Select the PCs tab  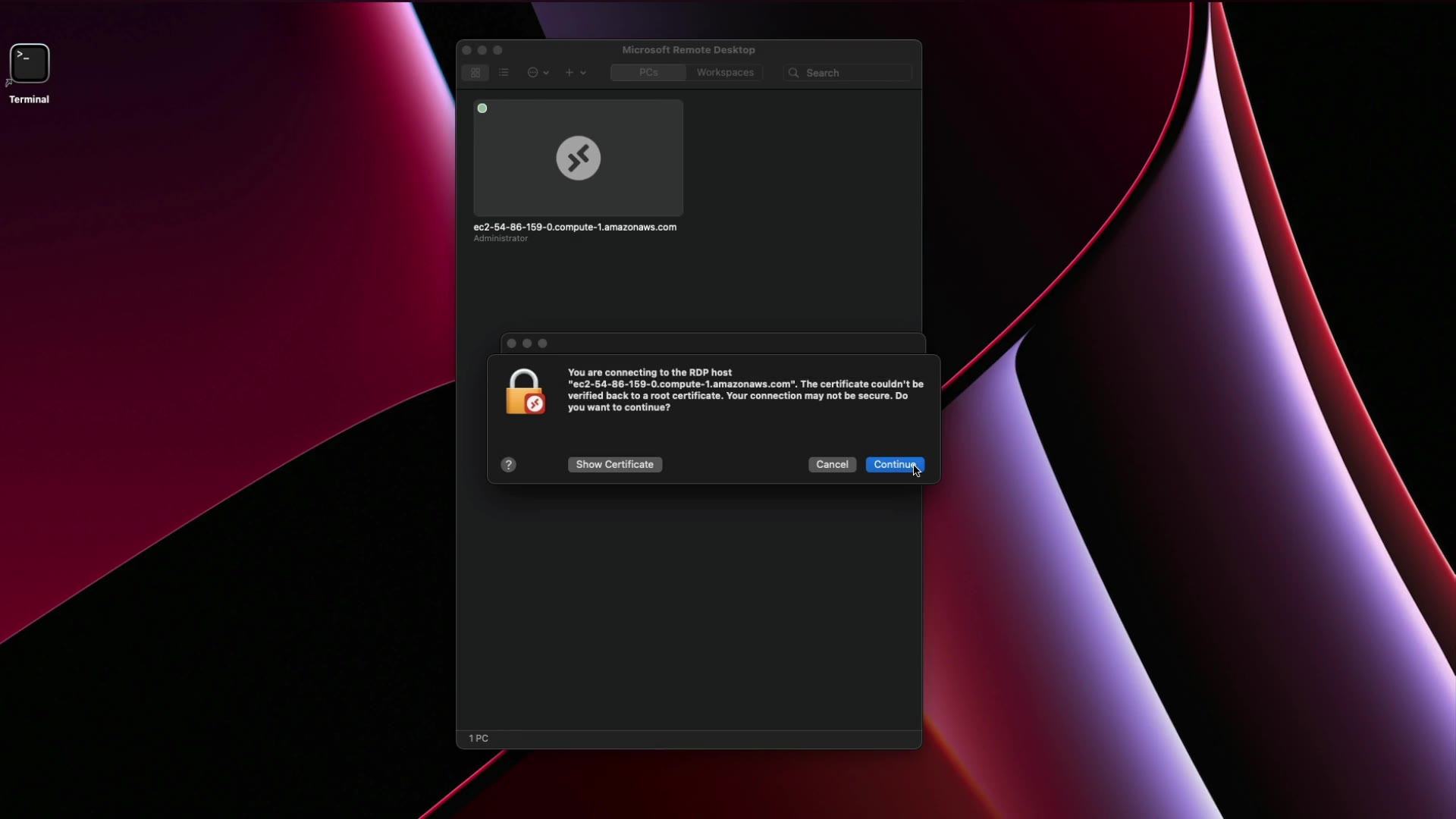pyautogui.click(x=648, y=73)
